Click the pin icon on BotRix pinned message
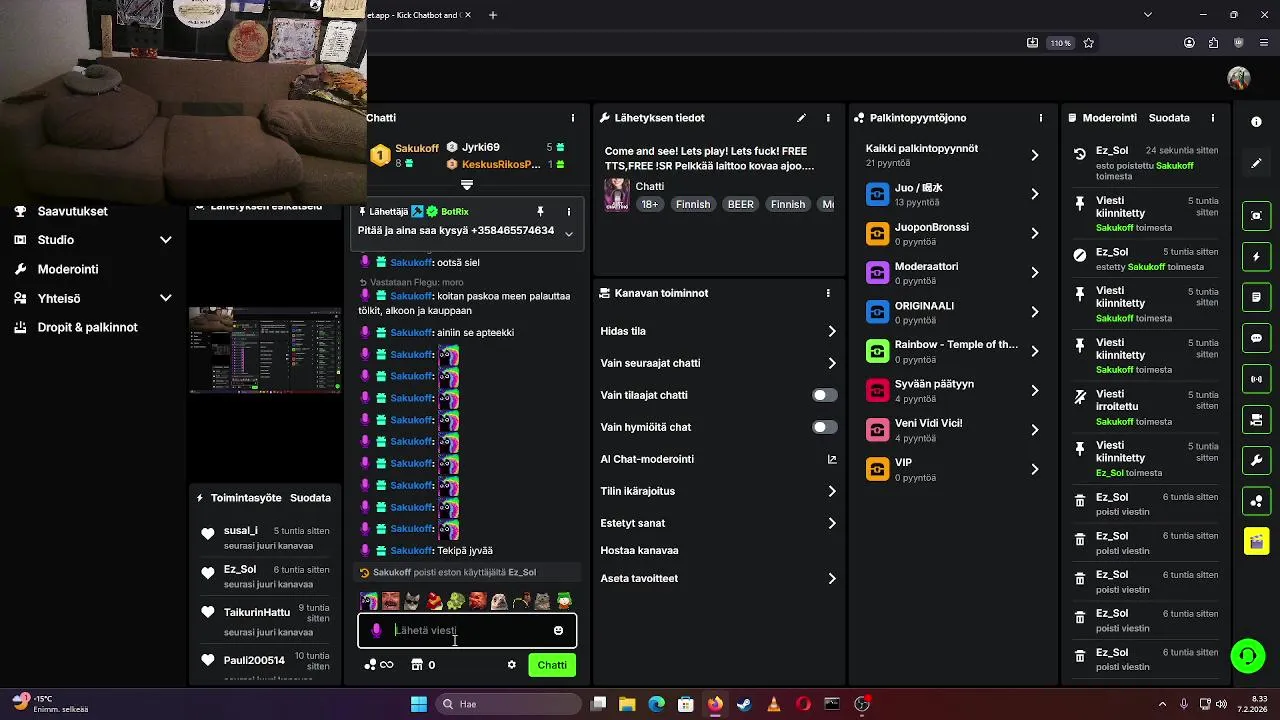 tap(540, 212)
